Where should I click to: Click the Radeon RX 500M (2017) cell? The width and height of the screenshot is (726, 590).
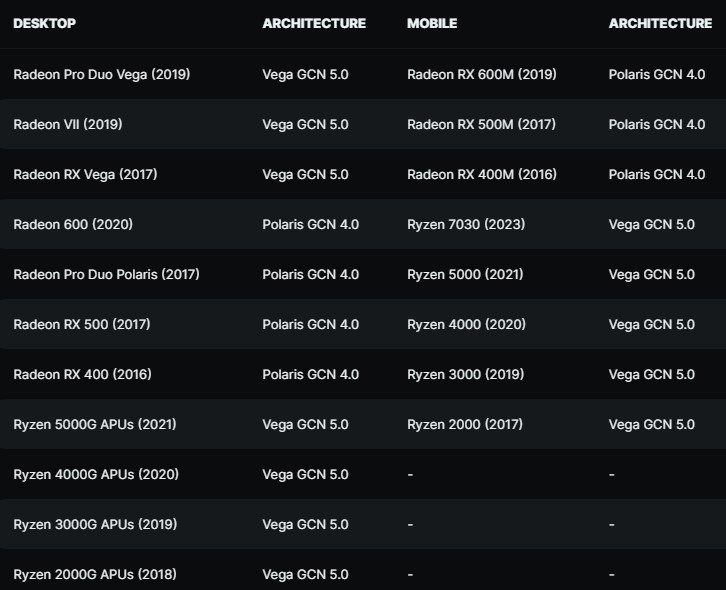pos(482,124)
